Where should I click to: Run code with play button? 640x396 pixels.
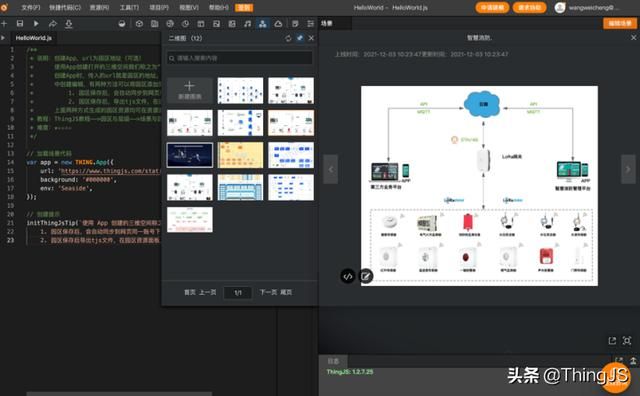(x=36, y=24)
